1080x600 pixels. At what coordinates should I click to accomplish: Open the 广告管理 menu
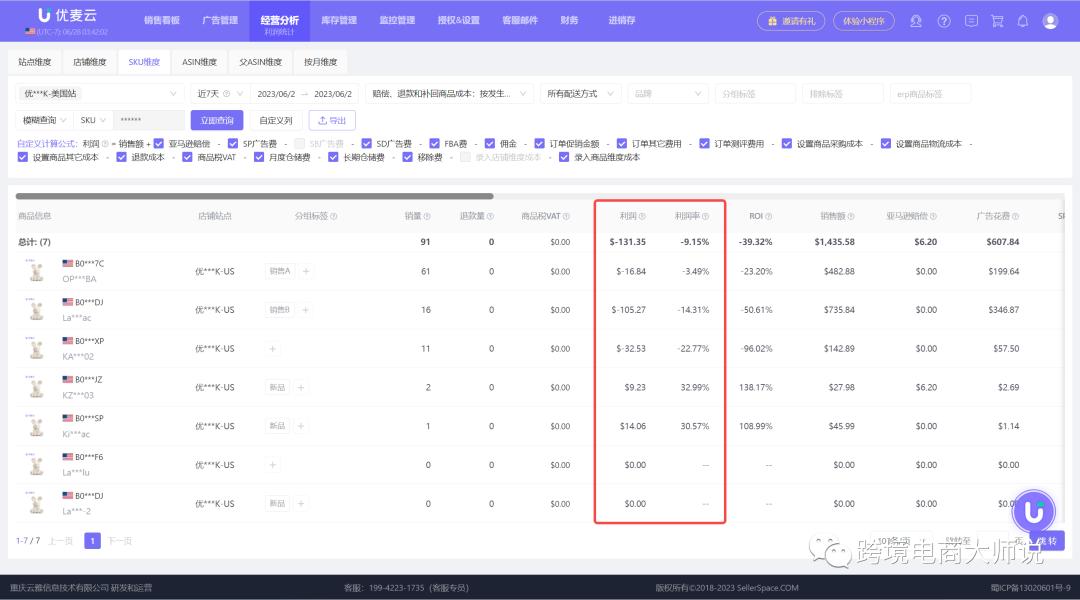(x=220, y=21)
